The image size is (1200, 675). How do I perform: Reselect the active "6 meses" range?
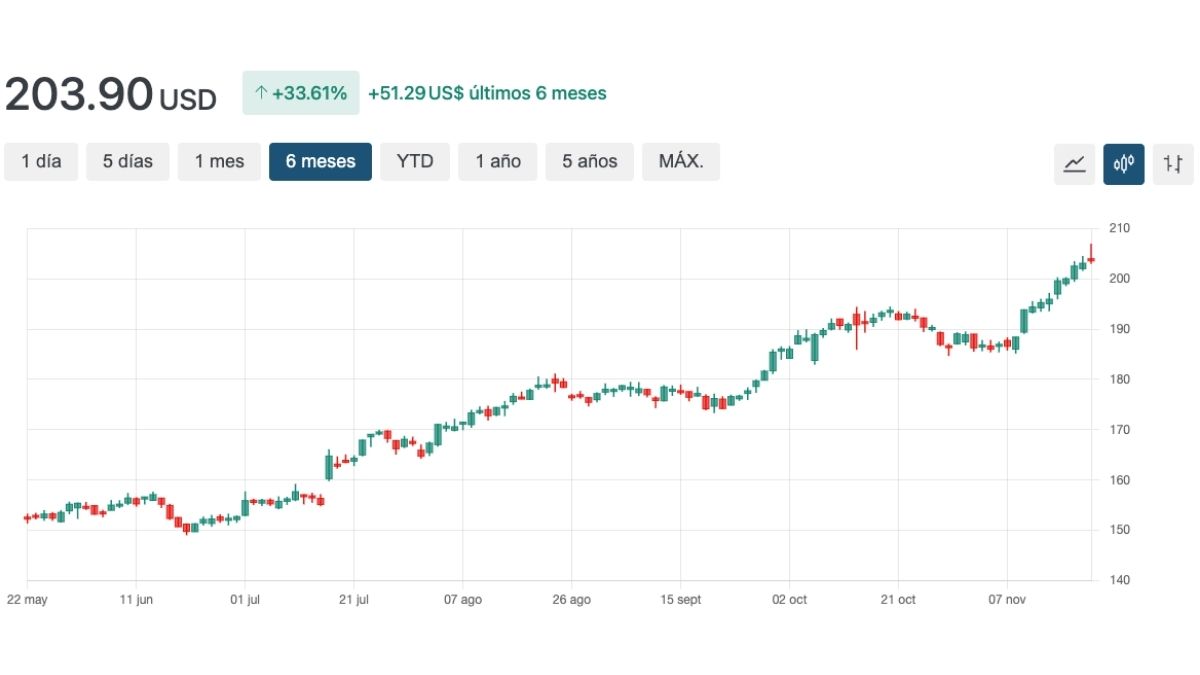coord(320,161)
